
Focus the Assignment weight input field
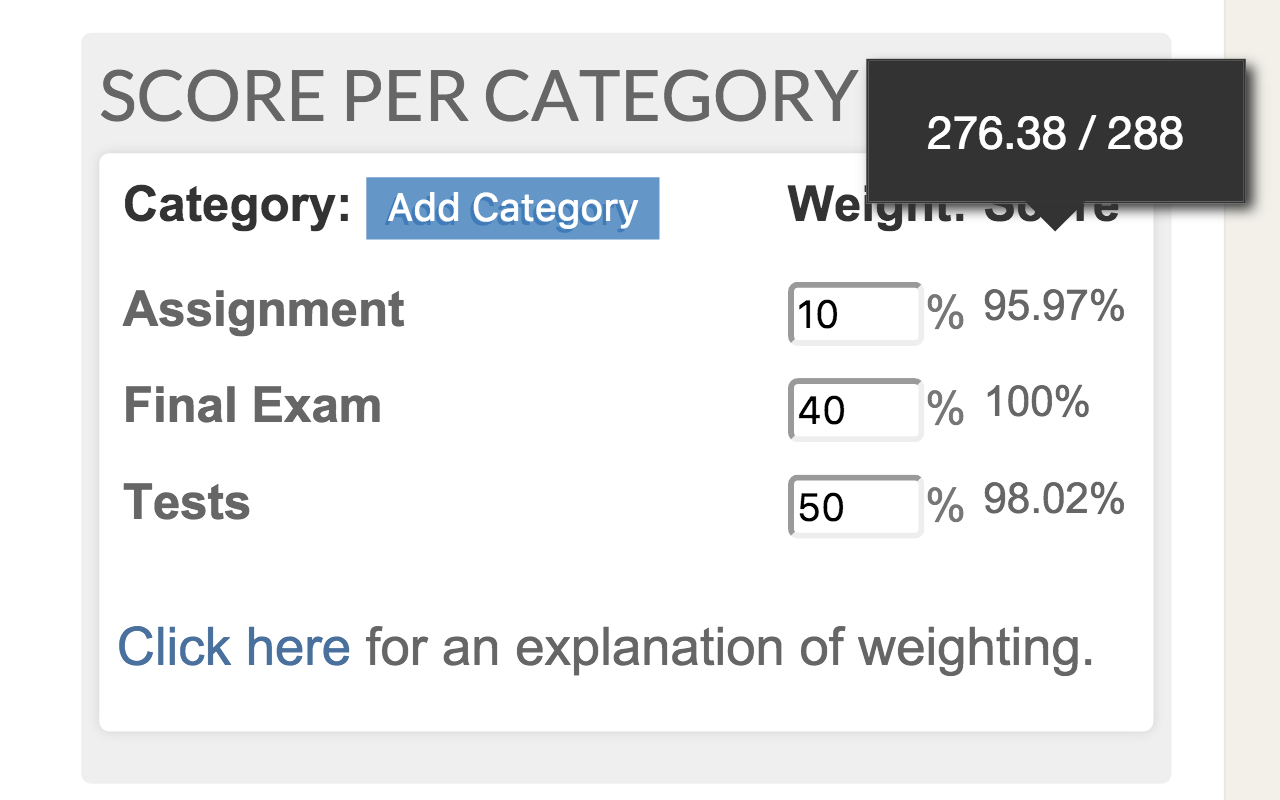click(x=855, y=314)
